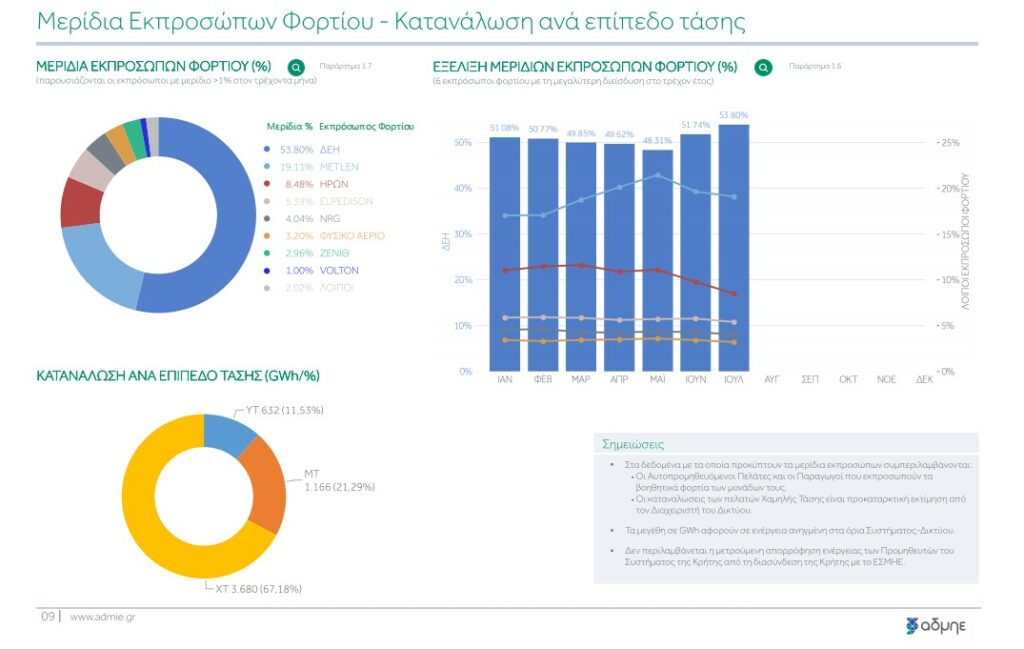Click the αδμηε logo in the footer

[x=935, y=625]
